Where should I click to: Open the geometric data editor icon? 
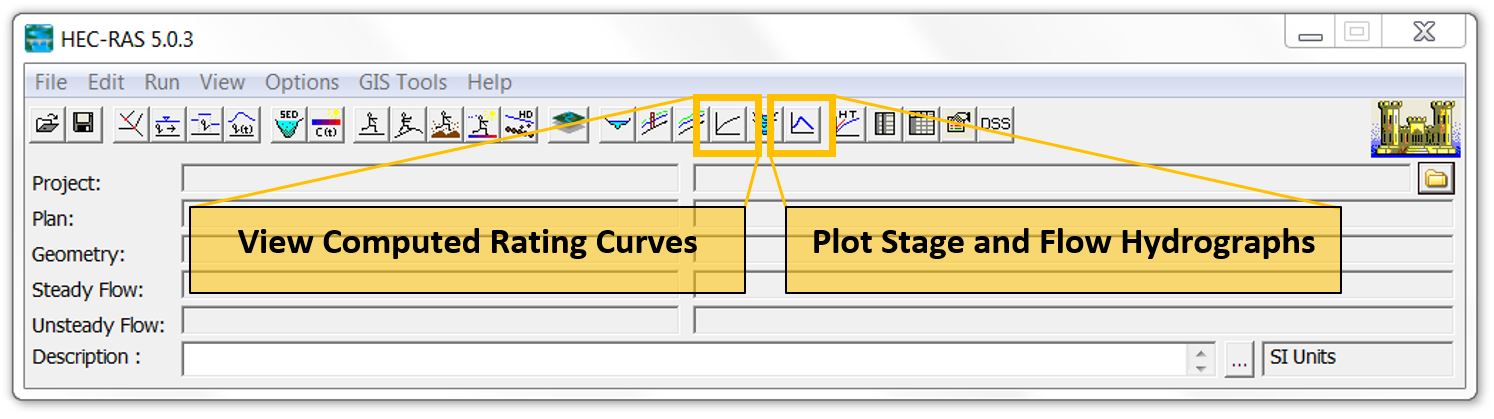coord(131,124)
